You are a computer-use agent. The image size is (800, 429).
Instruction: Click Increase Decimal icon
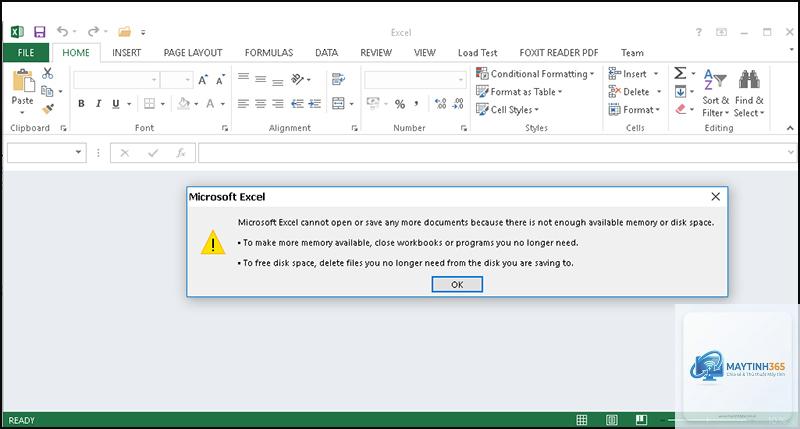[440, 104]
